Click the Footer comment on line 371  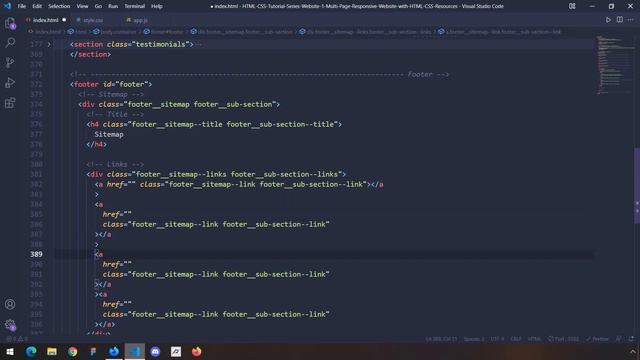260,74
